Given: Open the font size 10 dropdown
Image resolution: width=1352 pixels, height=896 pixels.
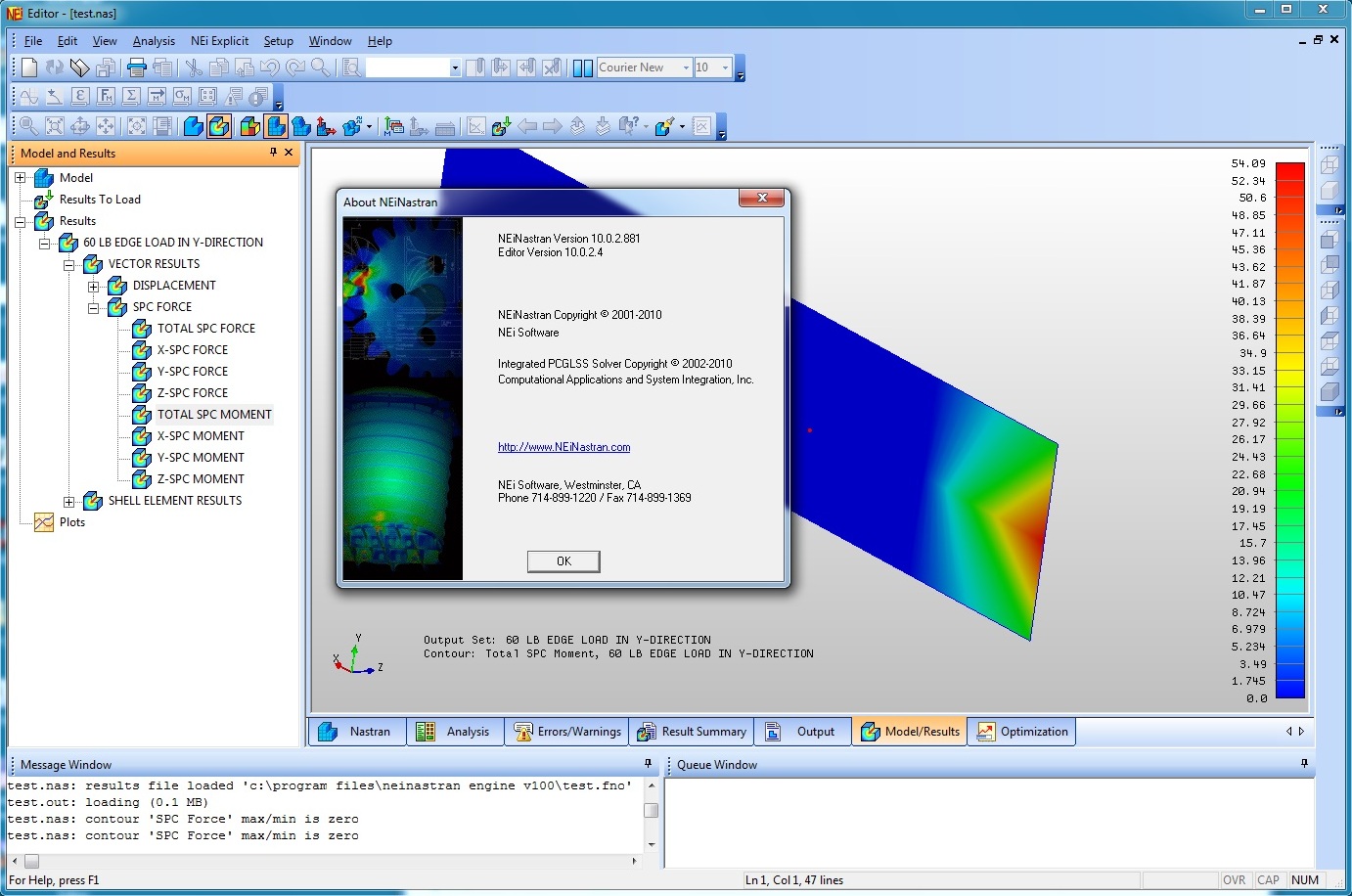Looking at the screenshot, I should (x=725, y=67).
